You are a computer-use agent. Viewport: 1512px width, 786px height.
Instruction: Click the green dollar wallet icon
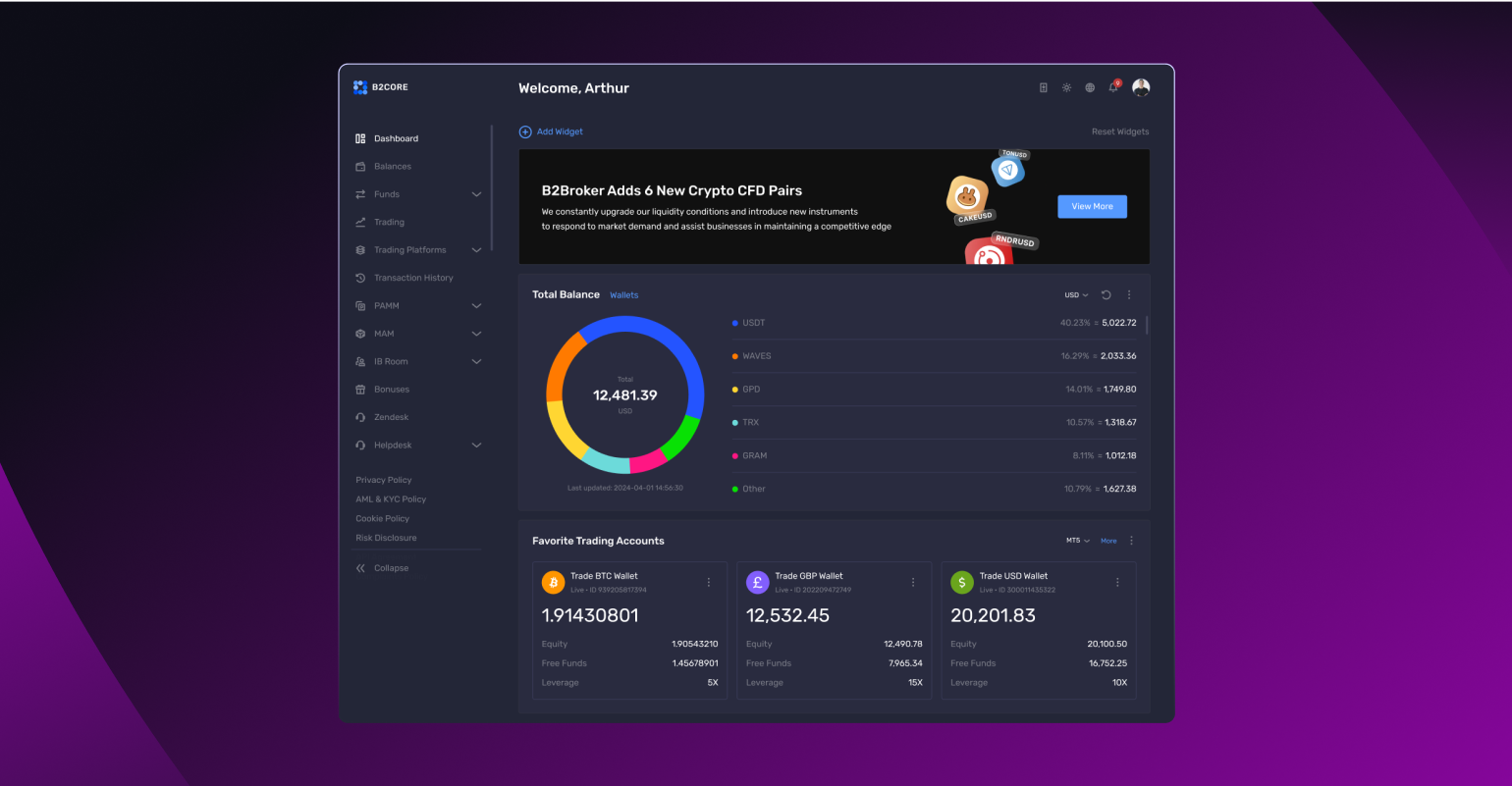pos(962,582)
